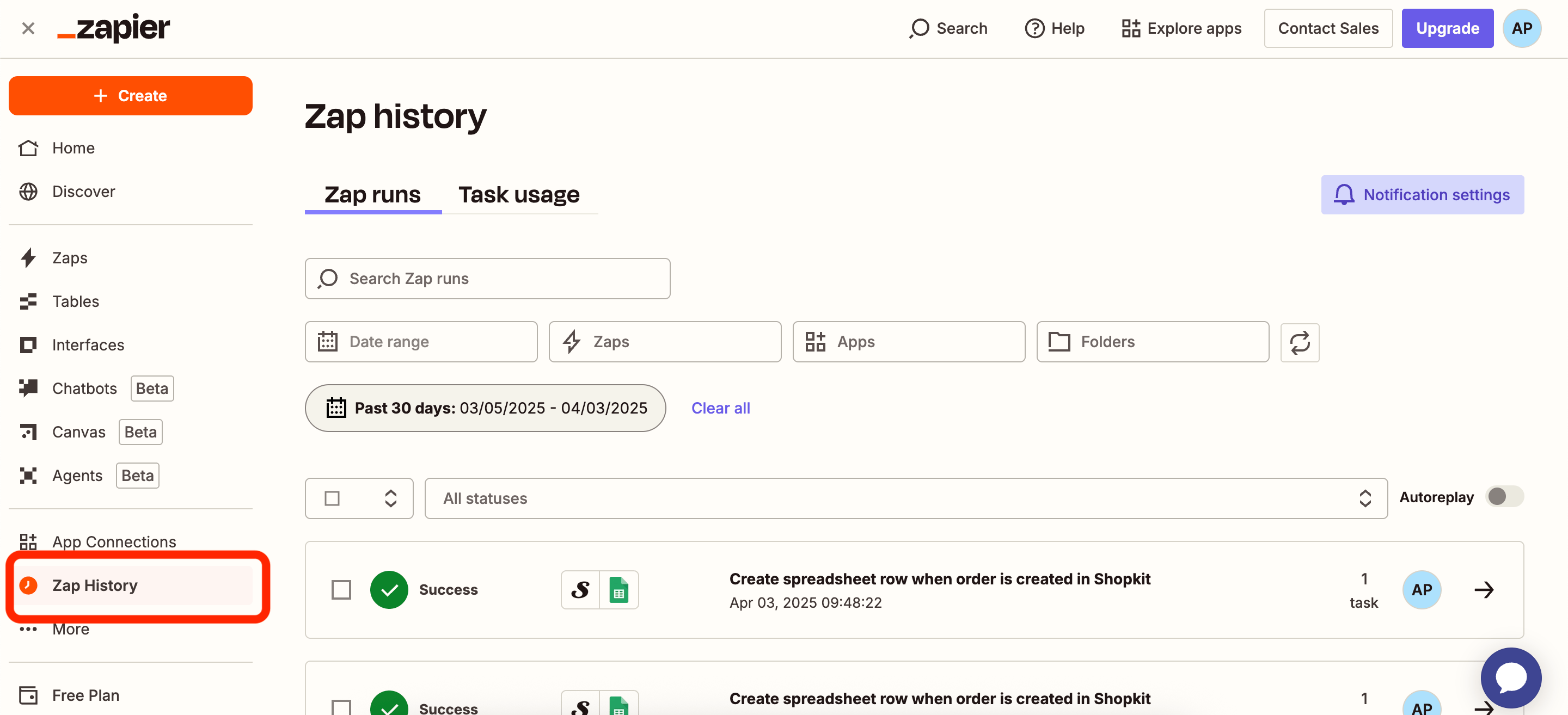The width and height of the screenshot is (1568, 715).
Task: Open first Zap run details arrow
Action: tap(1484, 589)
